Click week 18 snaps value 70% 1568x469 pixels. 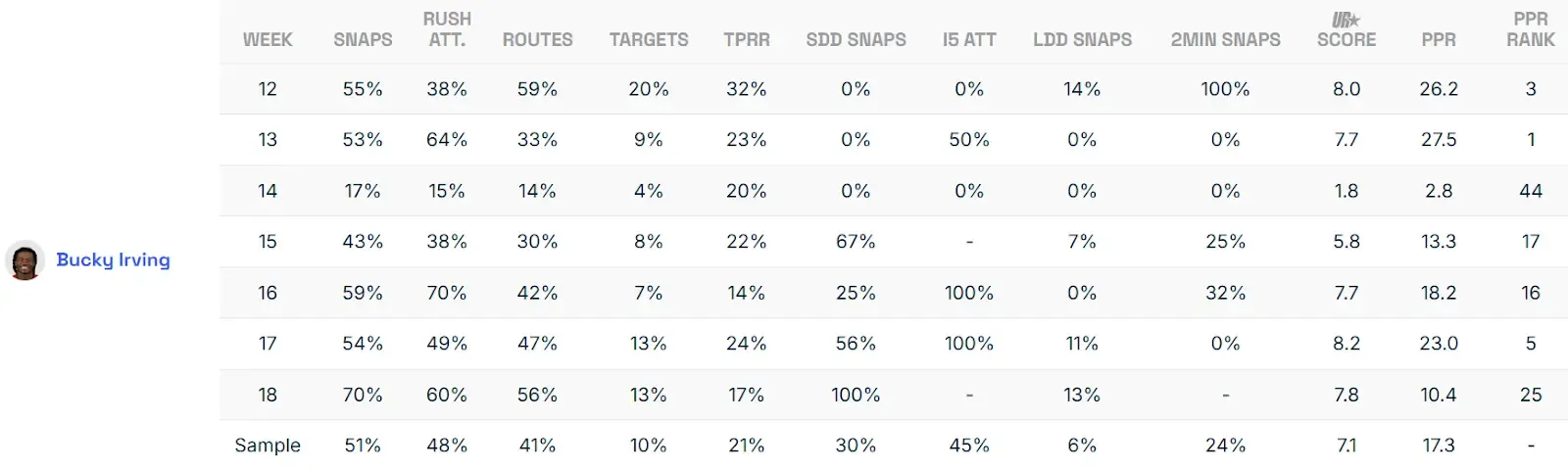[x=363, y=395]
